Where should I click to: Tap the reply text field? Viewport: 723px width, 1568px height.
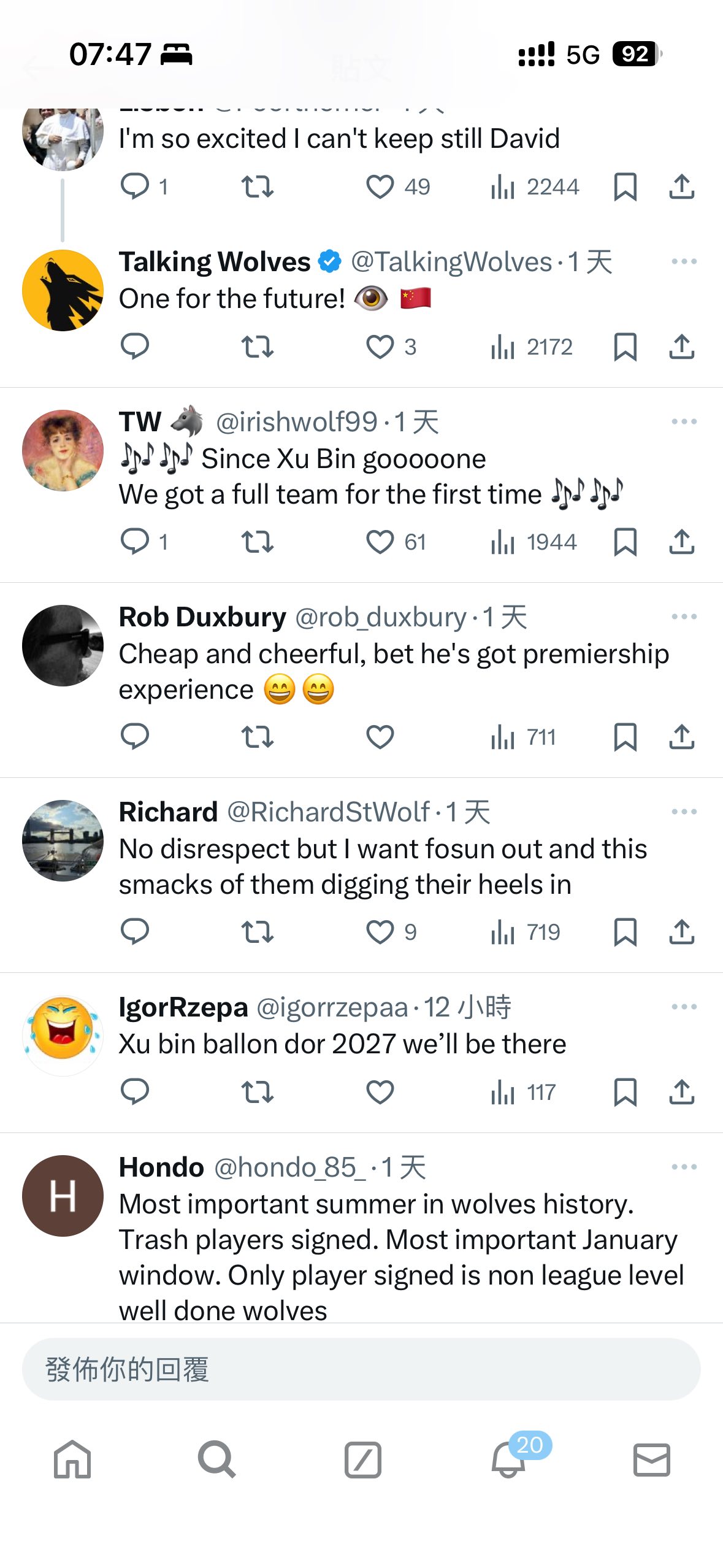click(x=361, y=1369)
